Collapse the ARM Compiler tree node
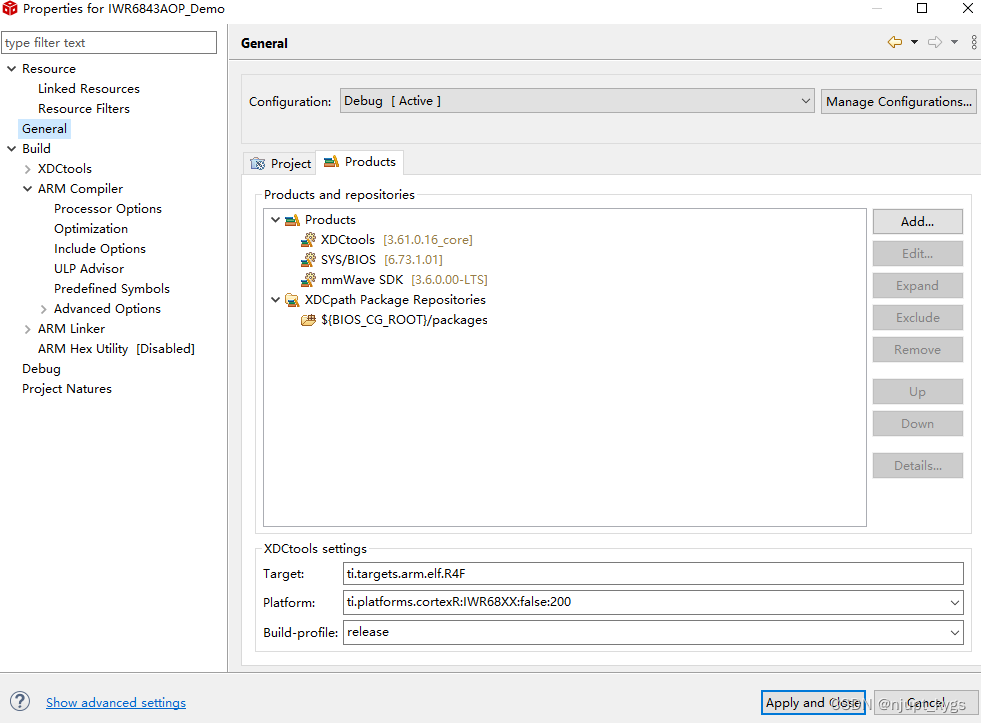This screenshot has height=723, width=981. click(28, 188)
